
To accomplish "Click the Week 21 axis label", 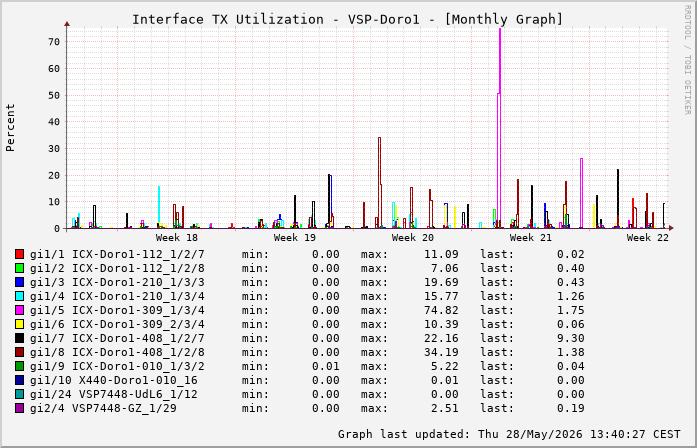I will click(x=531, y=238).
